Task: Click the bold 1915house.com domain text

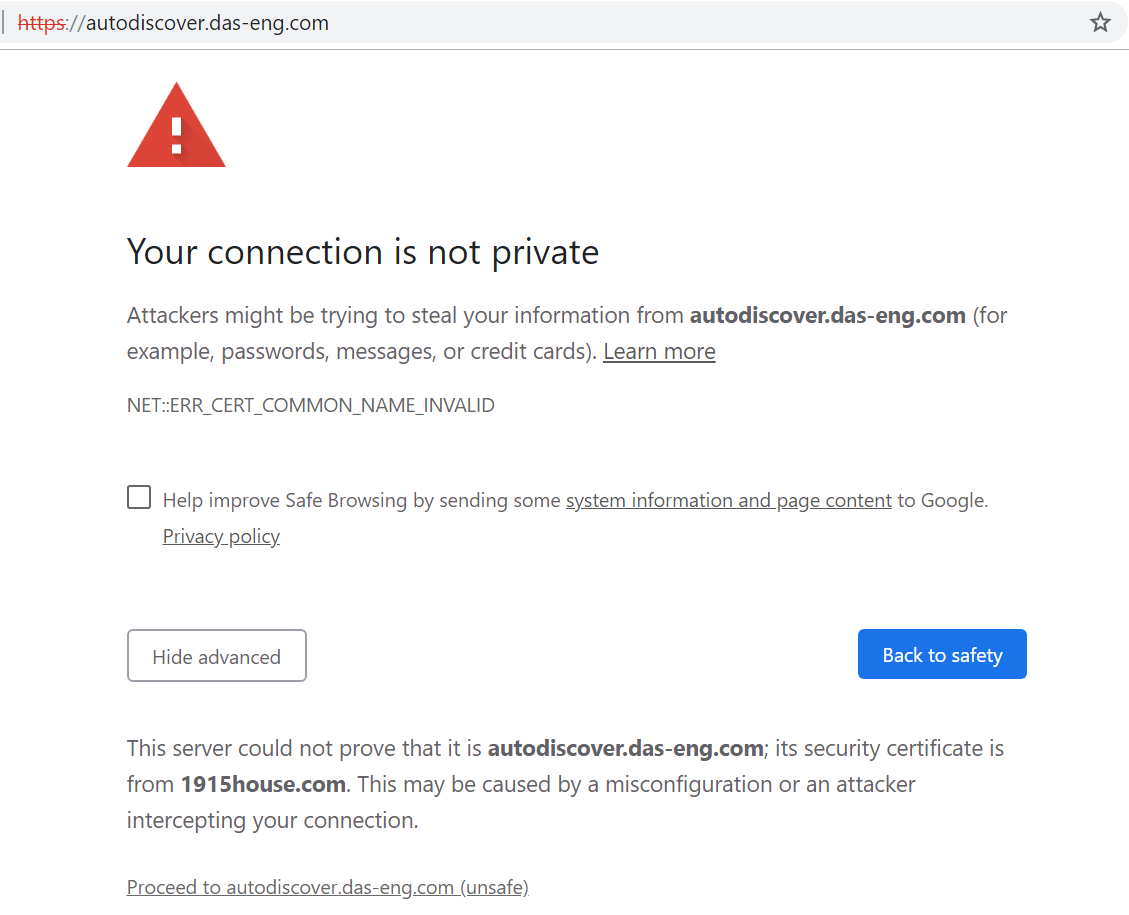Action: [263, 785]
